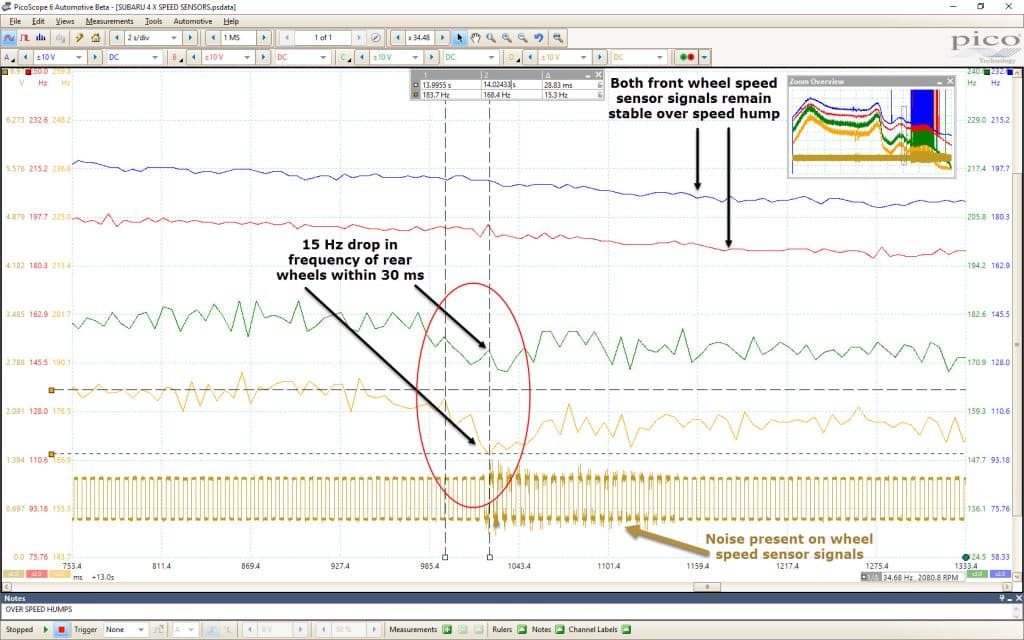
Task: Open the File menu
Action: pos(15,22)
